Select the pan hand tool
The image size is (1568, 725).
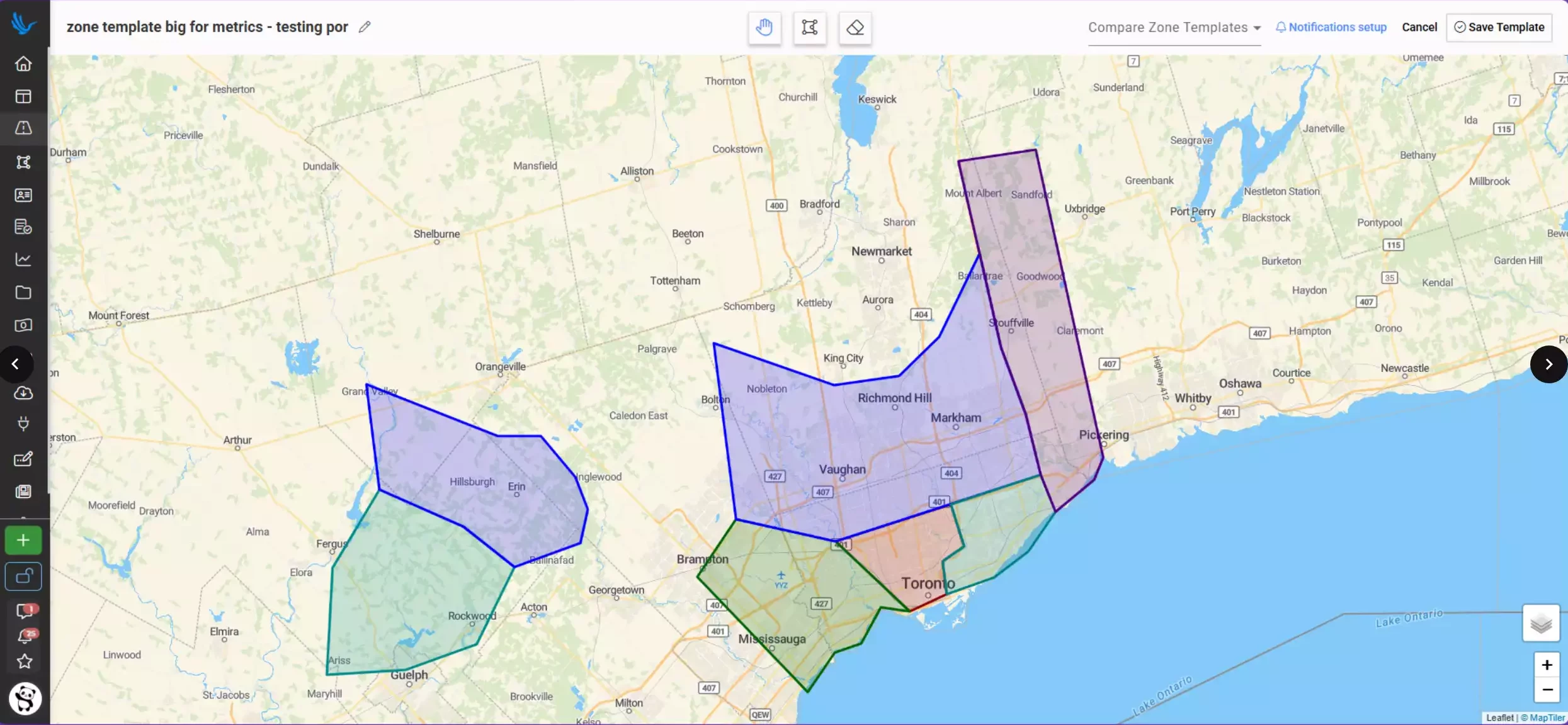click(764, 28)
